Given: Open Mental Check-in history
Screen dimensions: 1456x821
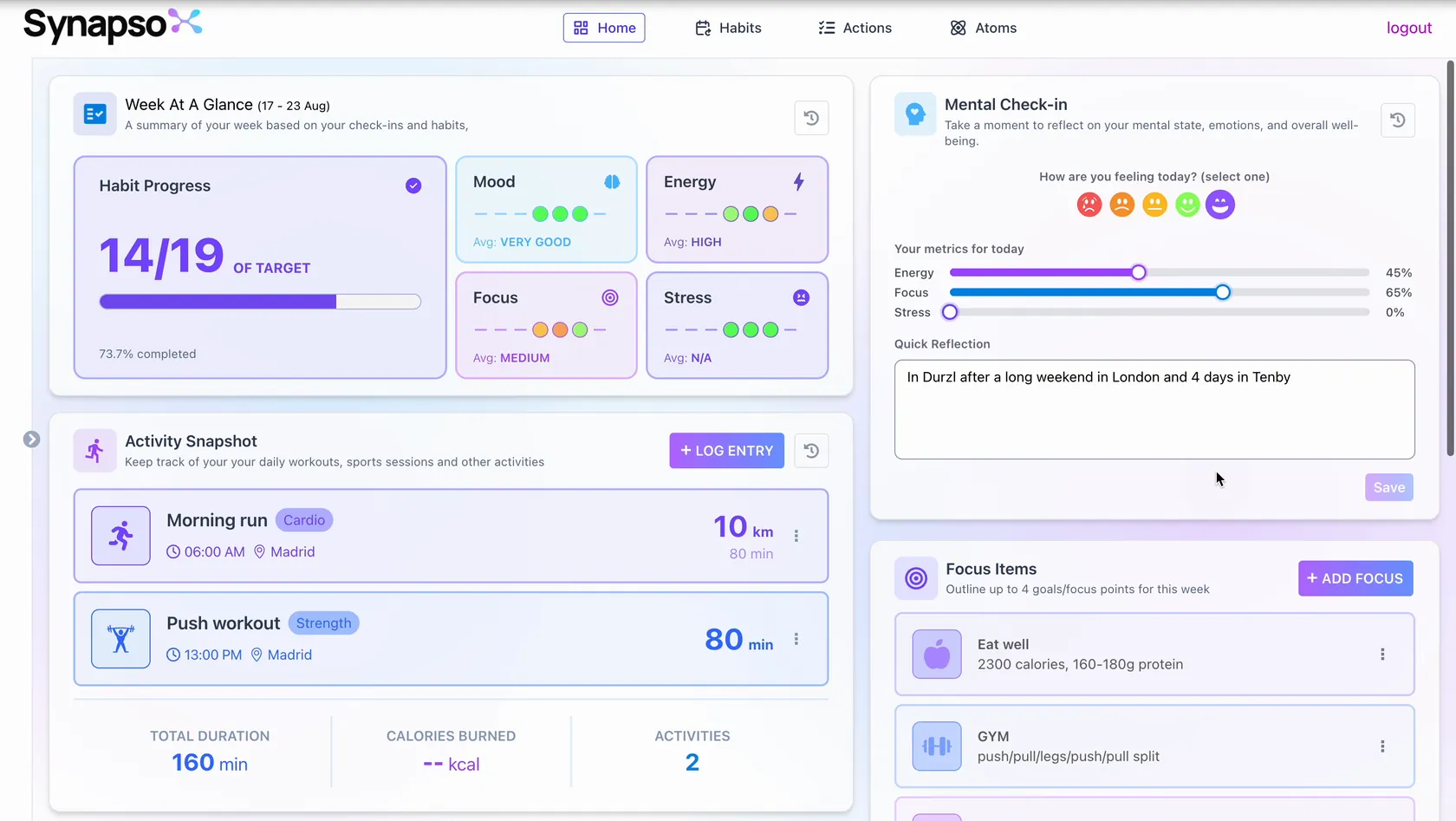Looking at the screenshot, I should [x=1398, y=121].
